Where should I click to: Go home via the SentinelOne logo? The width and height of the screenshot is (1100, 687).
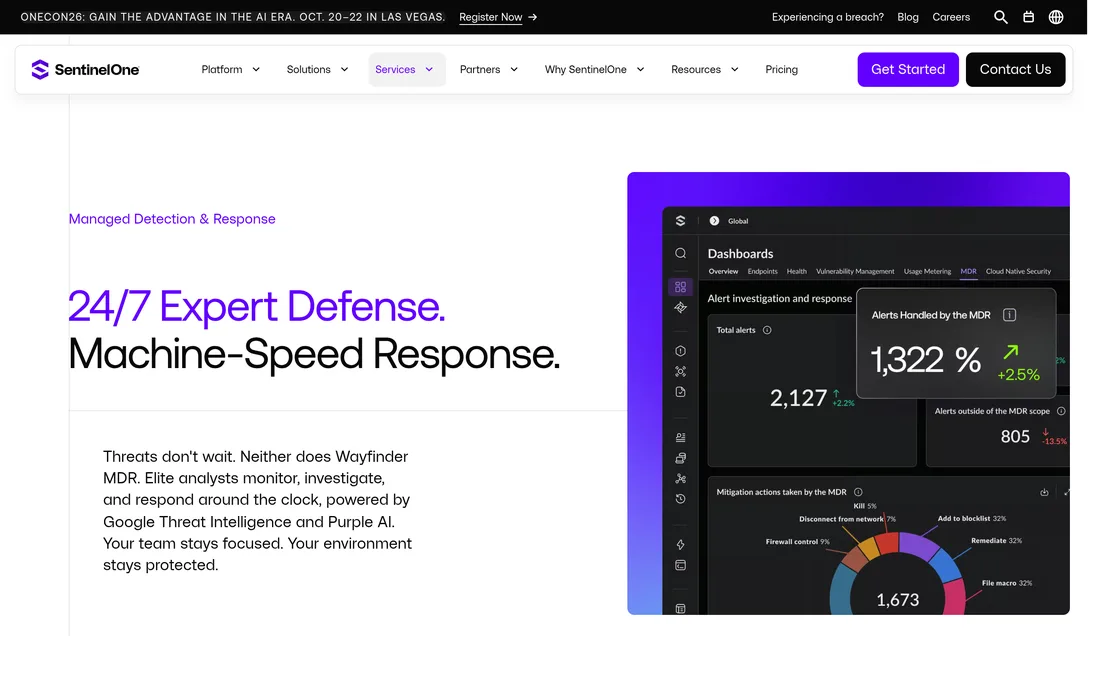click(86, 70)
